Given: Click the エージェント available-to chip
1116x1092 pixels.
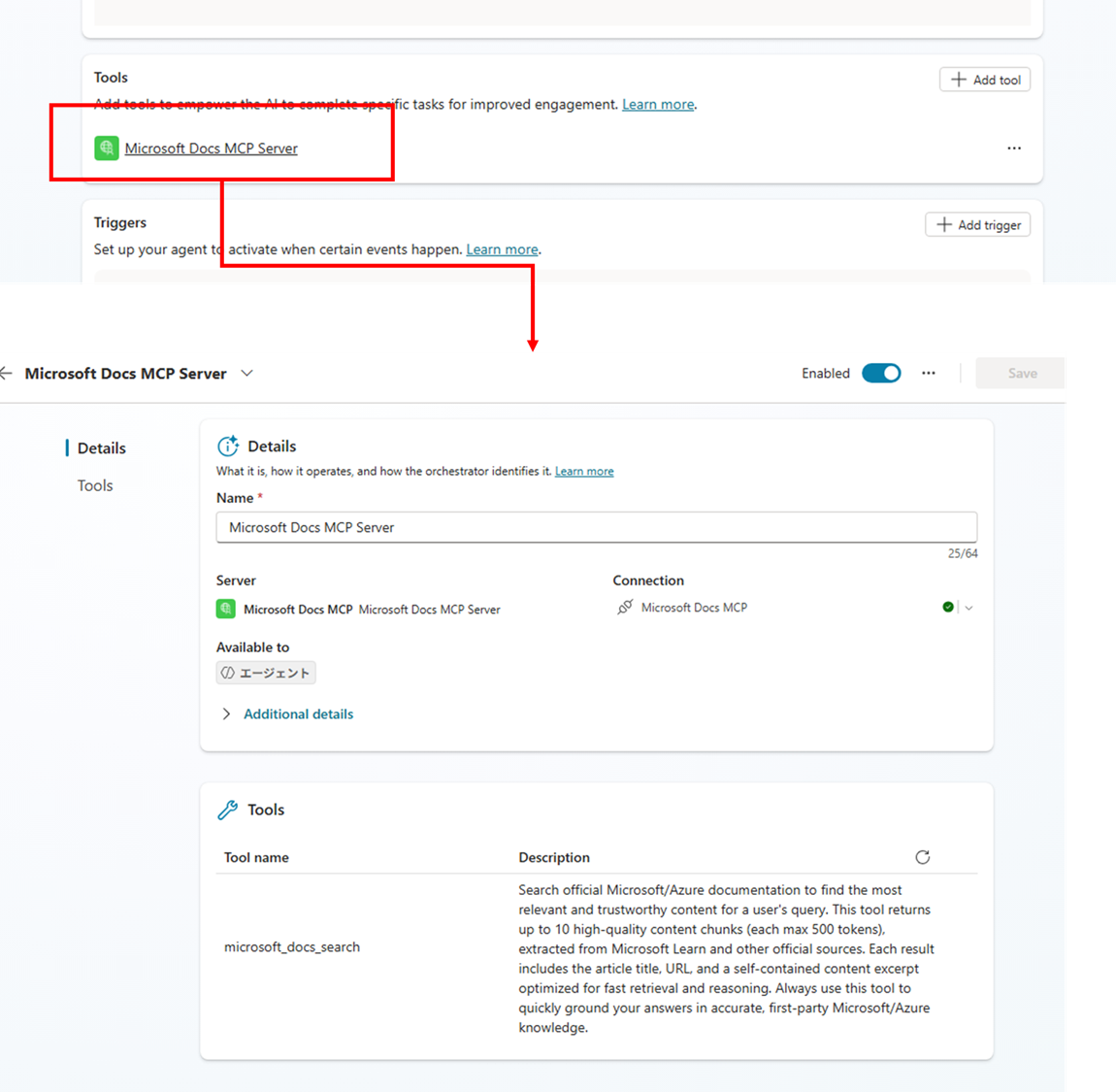Looking at the screenshot, I should point(266,673).
